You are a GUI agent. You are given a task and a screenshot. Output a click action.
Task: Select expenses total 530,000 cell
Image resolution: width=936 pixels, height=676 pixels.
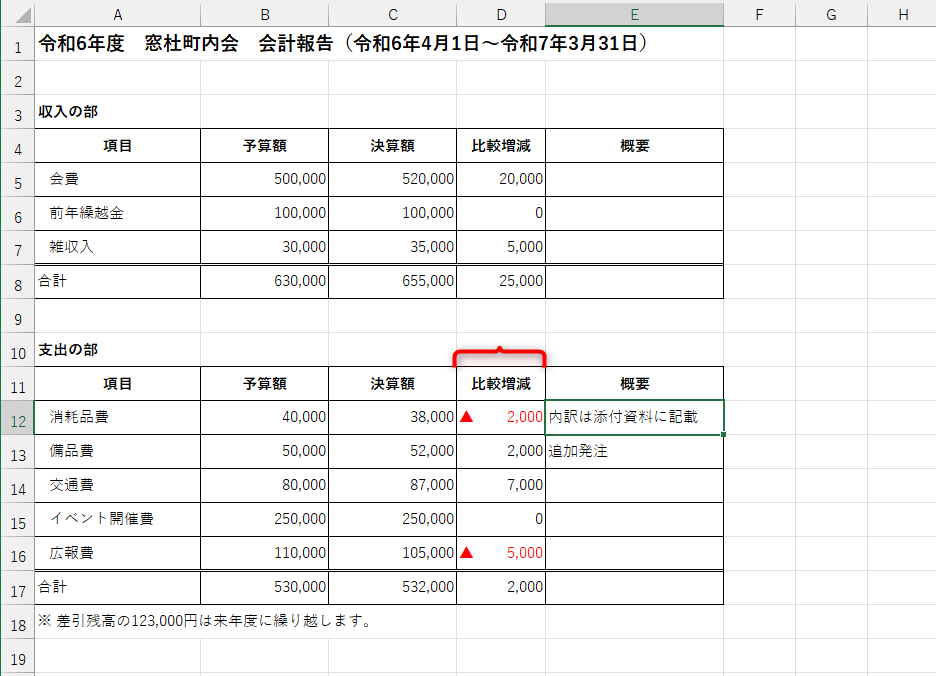[264, 588]
